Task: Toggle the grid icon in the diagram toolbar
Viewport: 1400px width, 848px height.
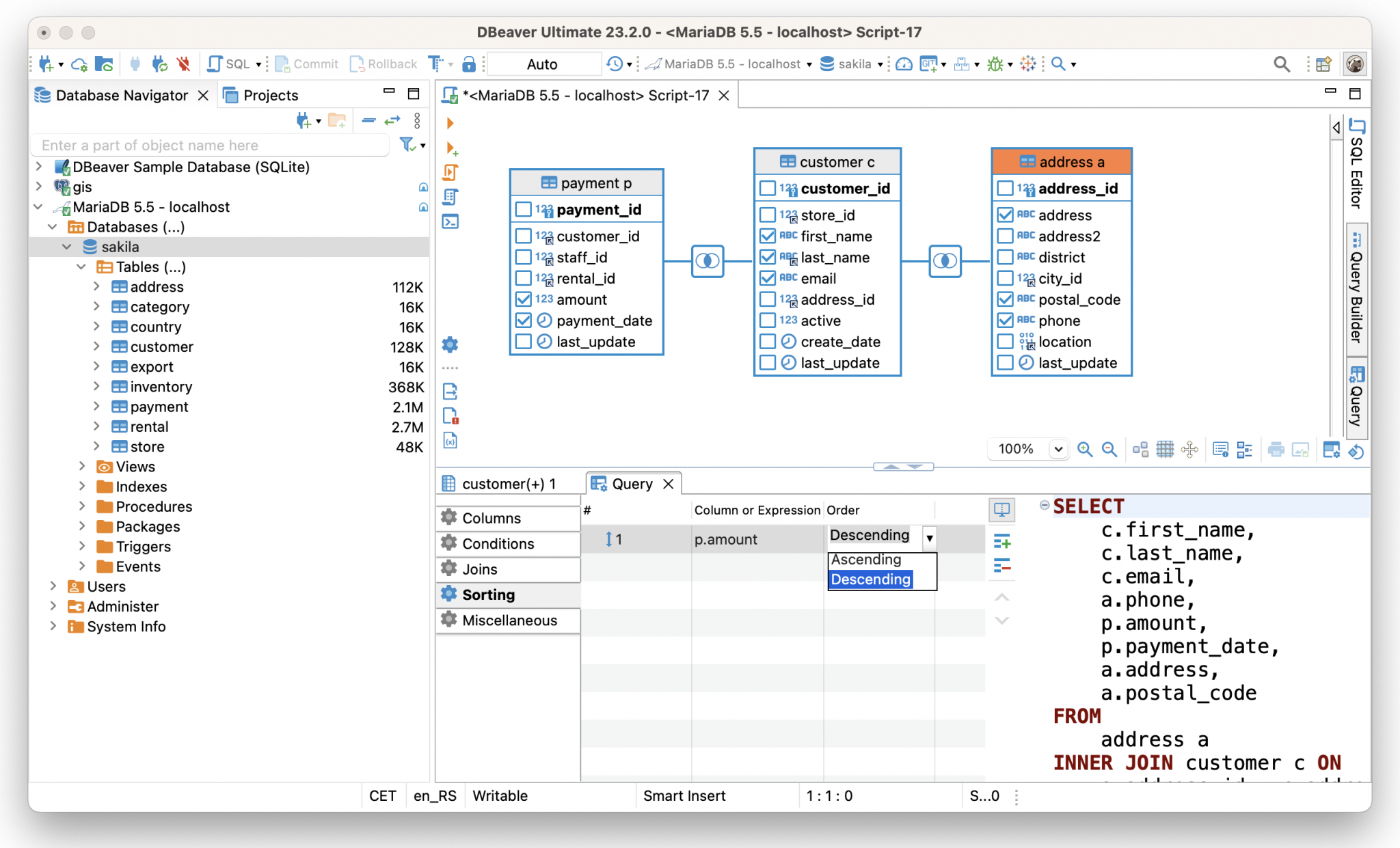Action: click(x=1165, y=449)
